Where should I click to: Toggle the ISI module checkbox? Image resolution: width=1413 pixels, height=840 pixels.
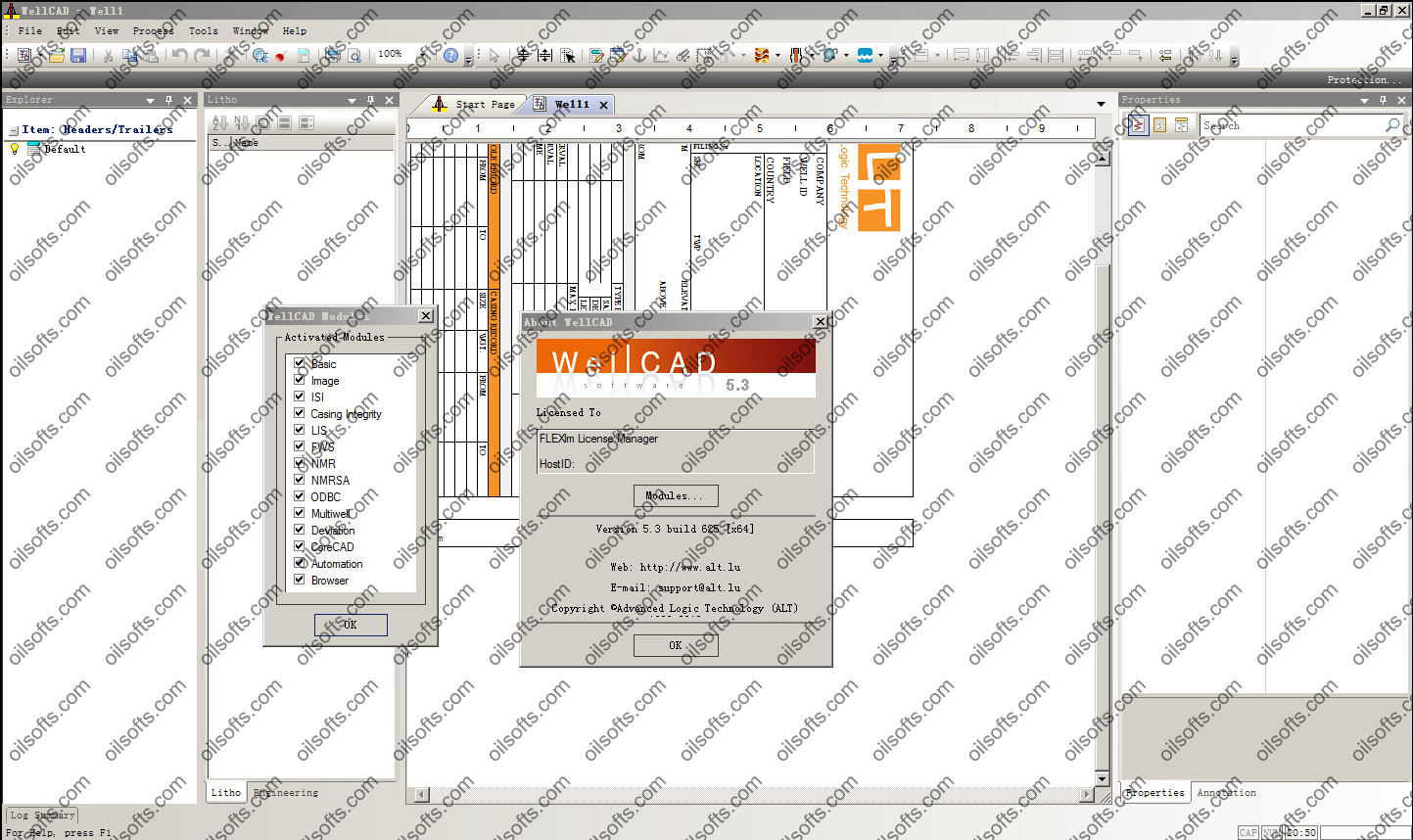[x=300, y=397]
